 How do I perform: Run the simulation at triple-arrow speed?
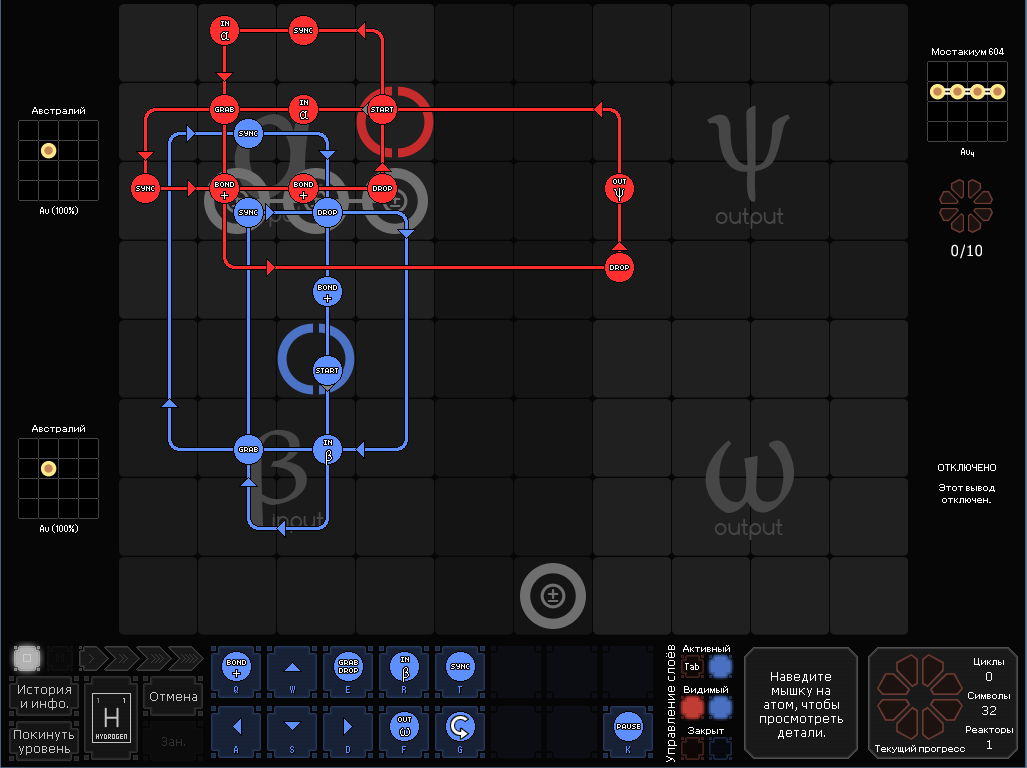point(153,658)
